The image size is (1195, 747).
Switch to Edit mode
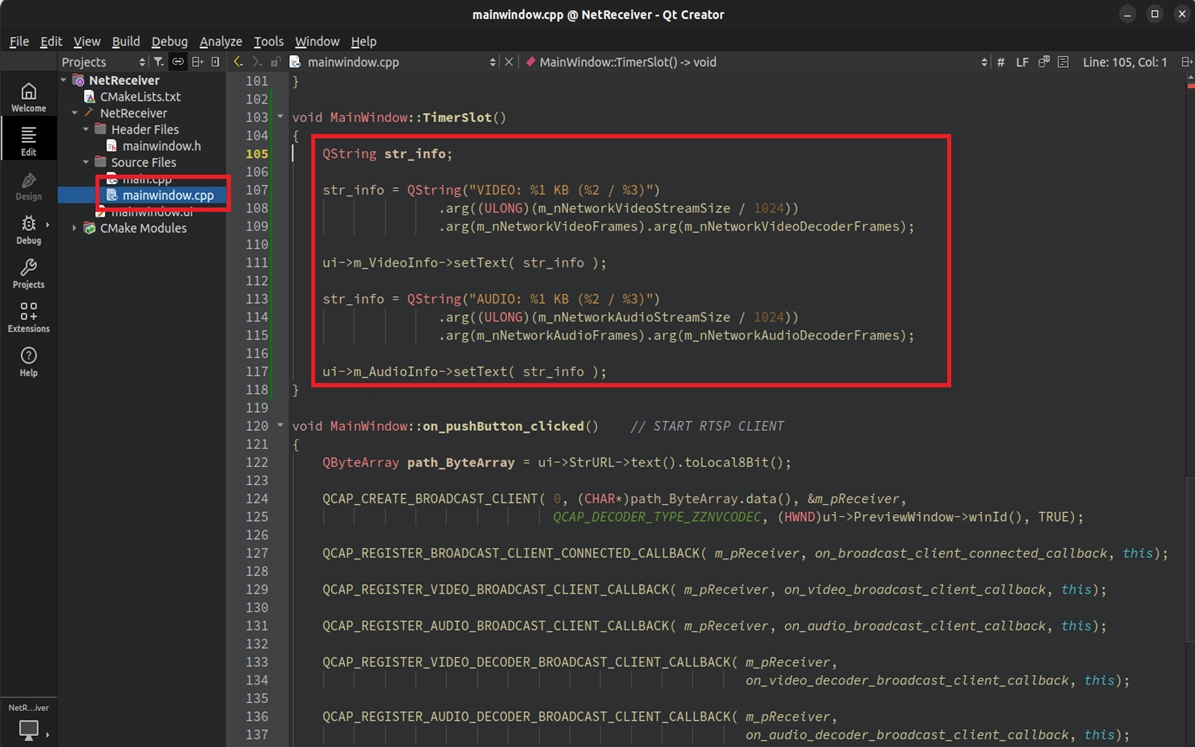tap(28, 140)
